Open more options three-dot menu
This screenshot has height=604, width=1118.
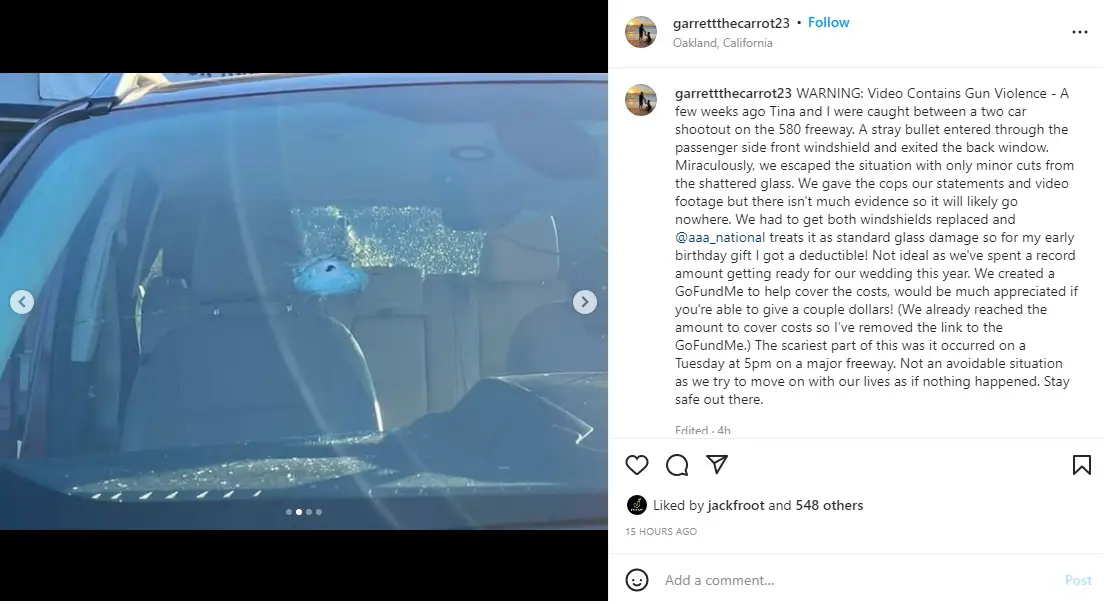(1079, 32)
